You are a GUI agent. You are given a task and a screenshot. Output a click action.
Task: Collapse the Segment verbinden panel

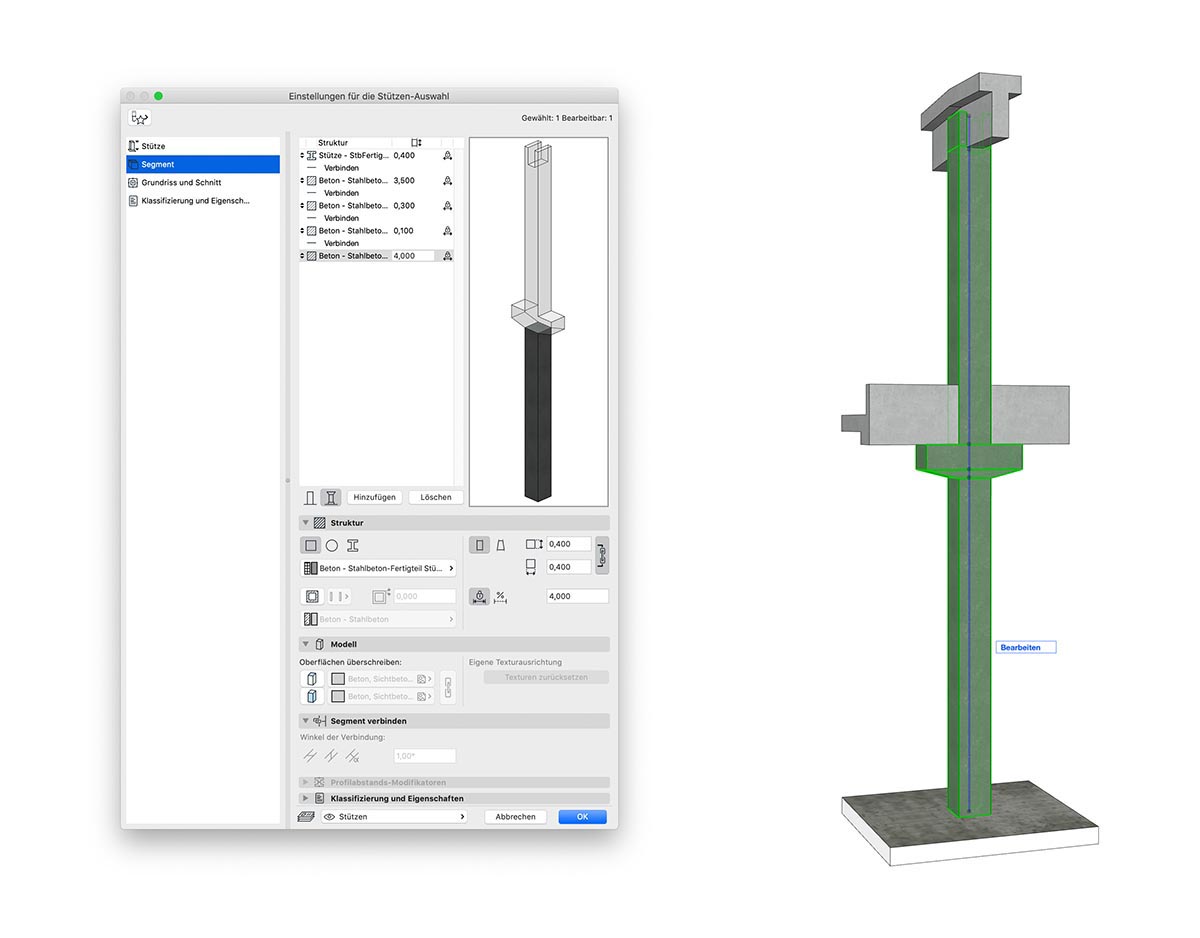coord(306,720)
